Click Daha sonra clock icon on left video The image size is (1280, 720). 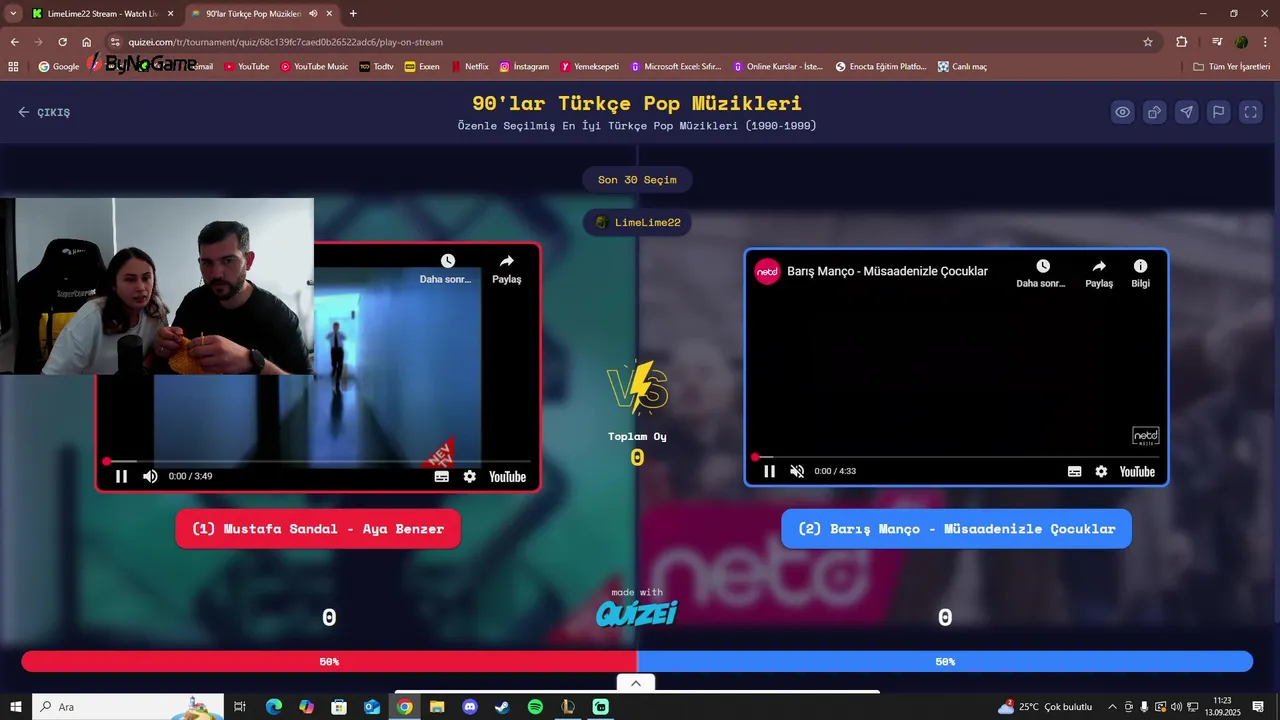point(447,261)
